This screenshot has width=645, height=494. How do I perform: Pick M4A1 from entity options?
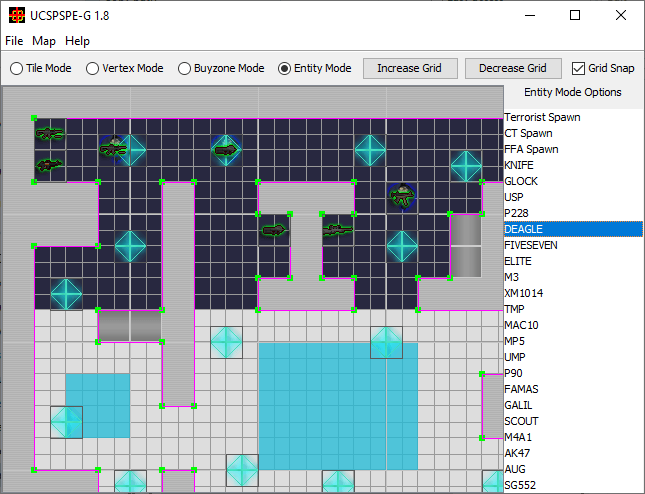[x=573, y=437]
